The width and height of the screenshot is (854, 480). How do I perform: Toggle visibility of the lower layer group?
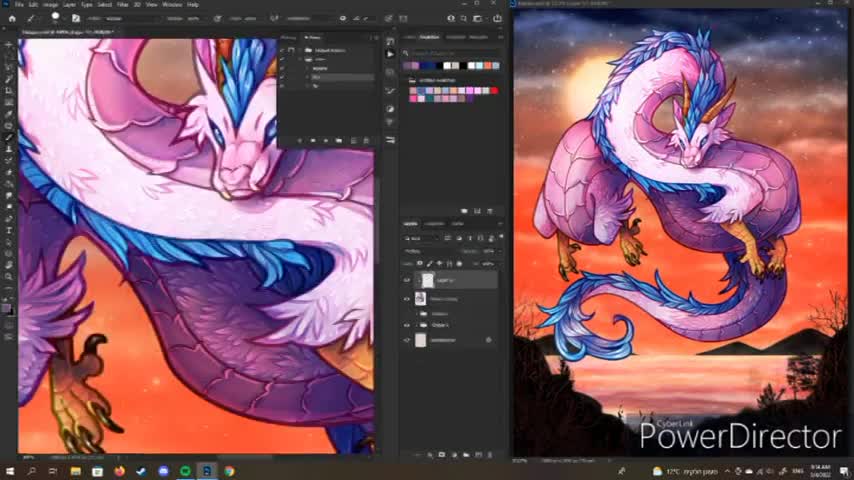(407, 325)
